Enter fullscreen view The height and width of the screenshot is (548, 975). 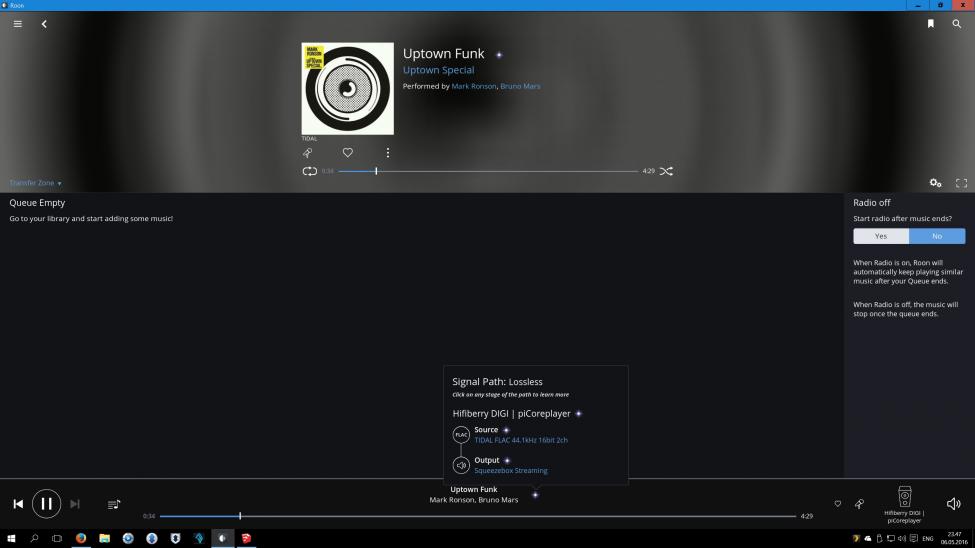tap(961, 183)
